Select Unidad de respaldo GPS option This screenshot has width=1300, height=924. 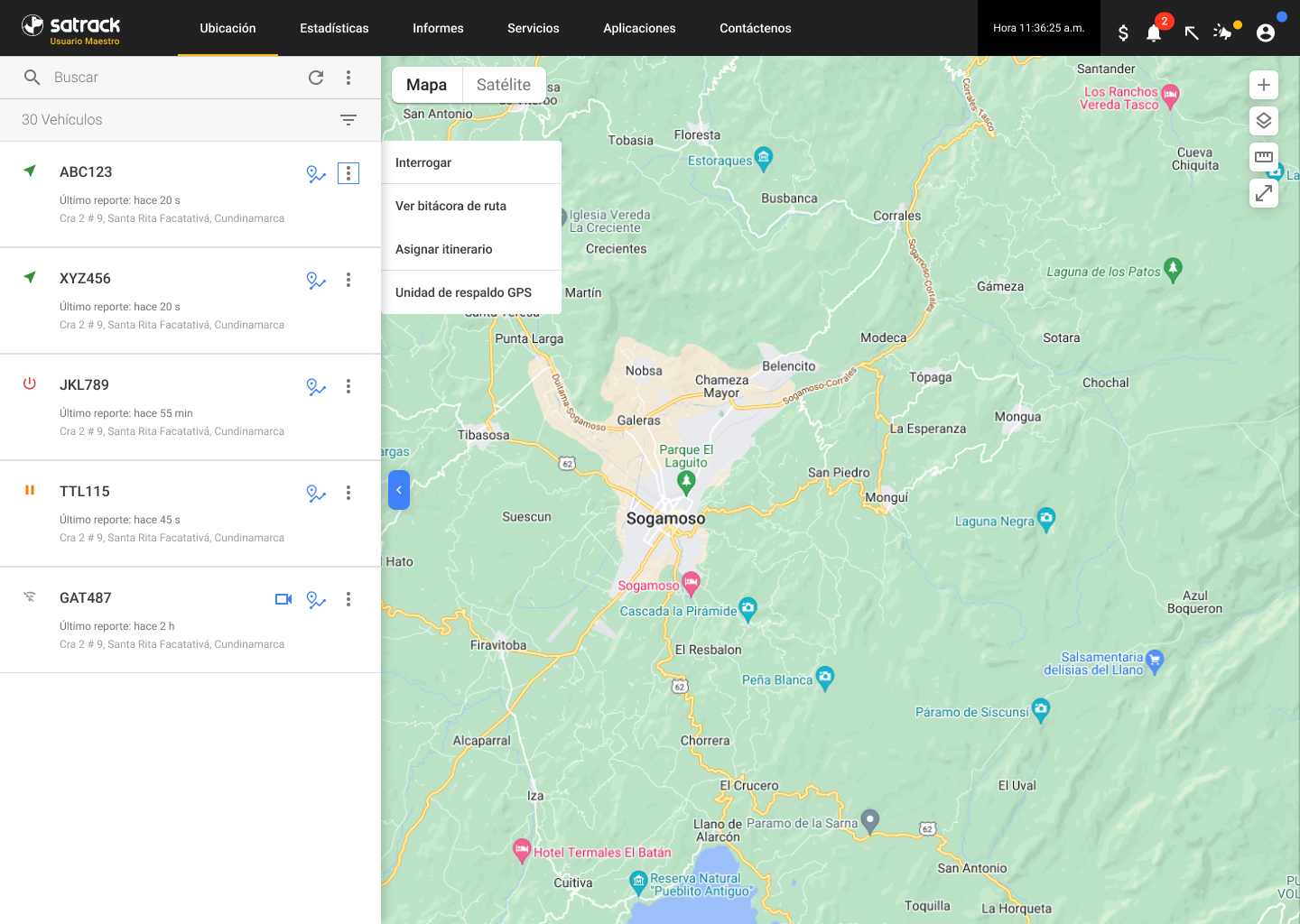pyautogui.click(x=463, y=292)
